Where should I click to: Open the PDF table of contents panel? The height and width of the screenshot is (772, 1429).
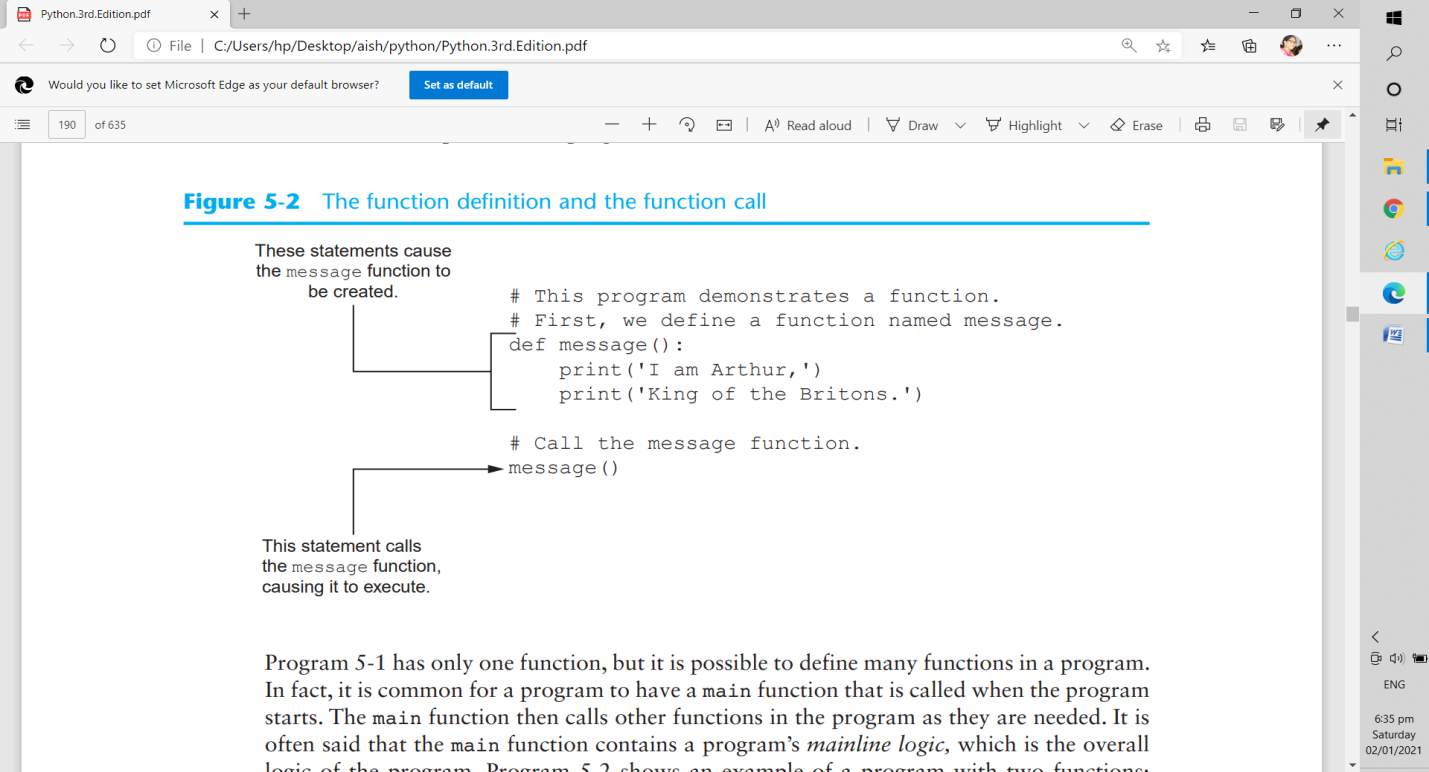[x=23, y=125]
